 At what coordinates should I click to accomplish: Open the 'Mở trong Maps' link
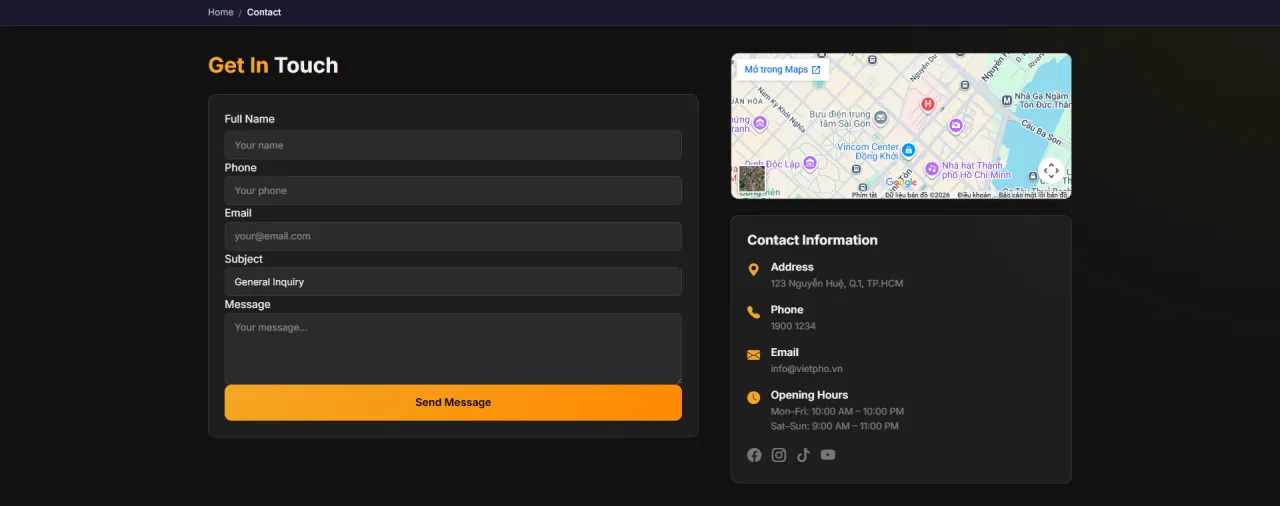pos(783,70)
